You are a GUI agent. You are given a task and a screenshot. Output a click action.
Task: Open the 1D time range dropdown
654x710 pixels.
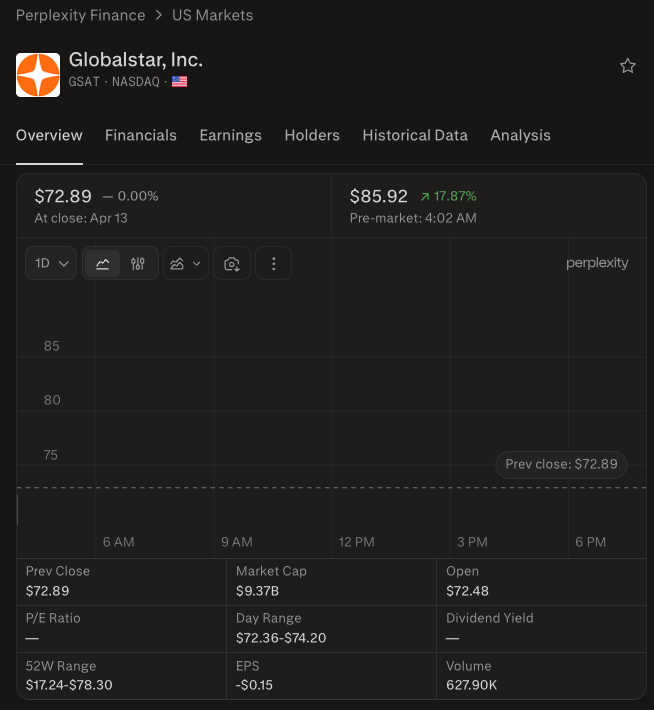[51, 263]
